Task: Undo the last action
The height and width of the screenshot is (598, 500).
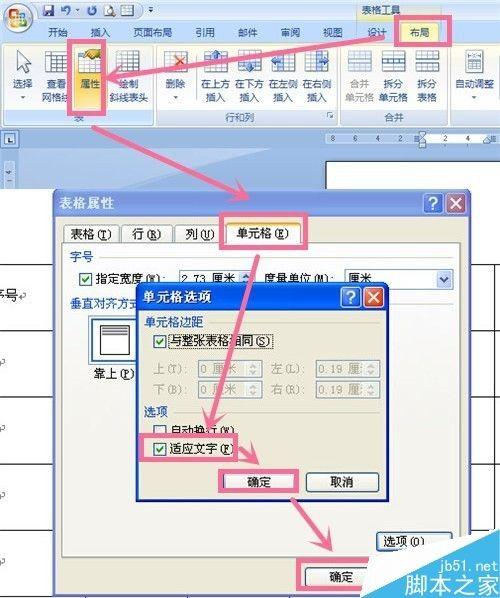Action: pyautogui.click(x=66, y=10)
